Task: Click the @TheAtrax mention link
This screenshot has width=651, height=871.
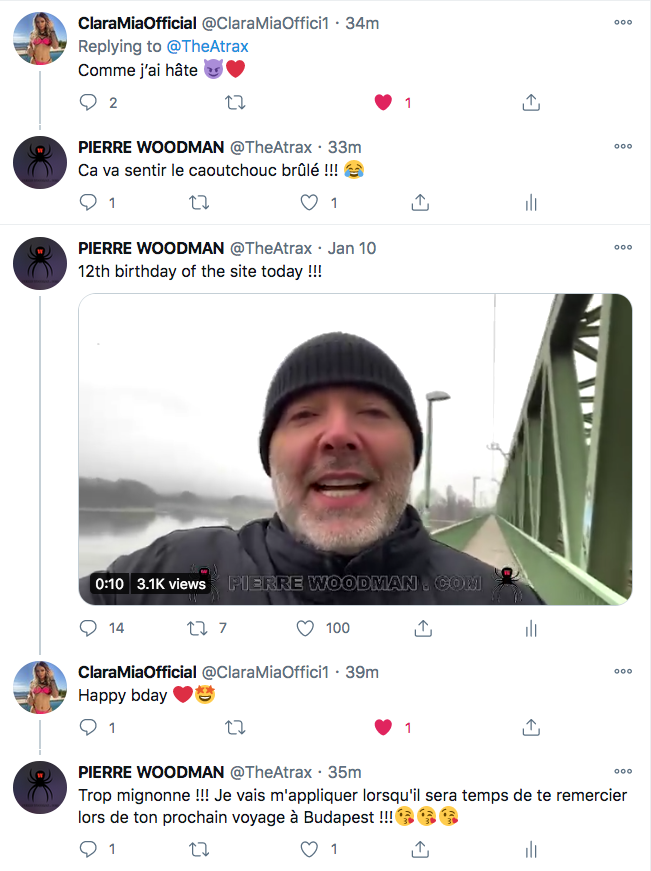Action: [x=213, y=45]
